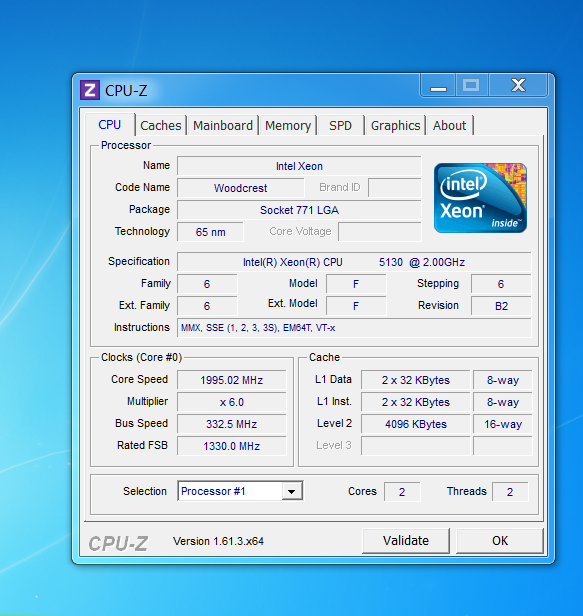Click the Code Name value Woodcrest
The image size is (583, 616).
(240, 188)
